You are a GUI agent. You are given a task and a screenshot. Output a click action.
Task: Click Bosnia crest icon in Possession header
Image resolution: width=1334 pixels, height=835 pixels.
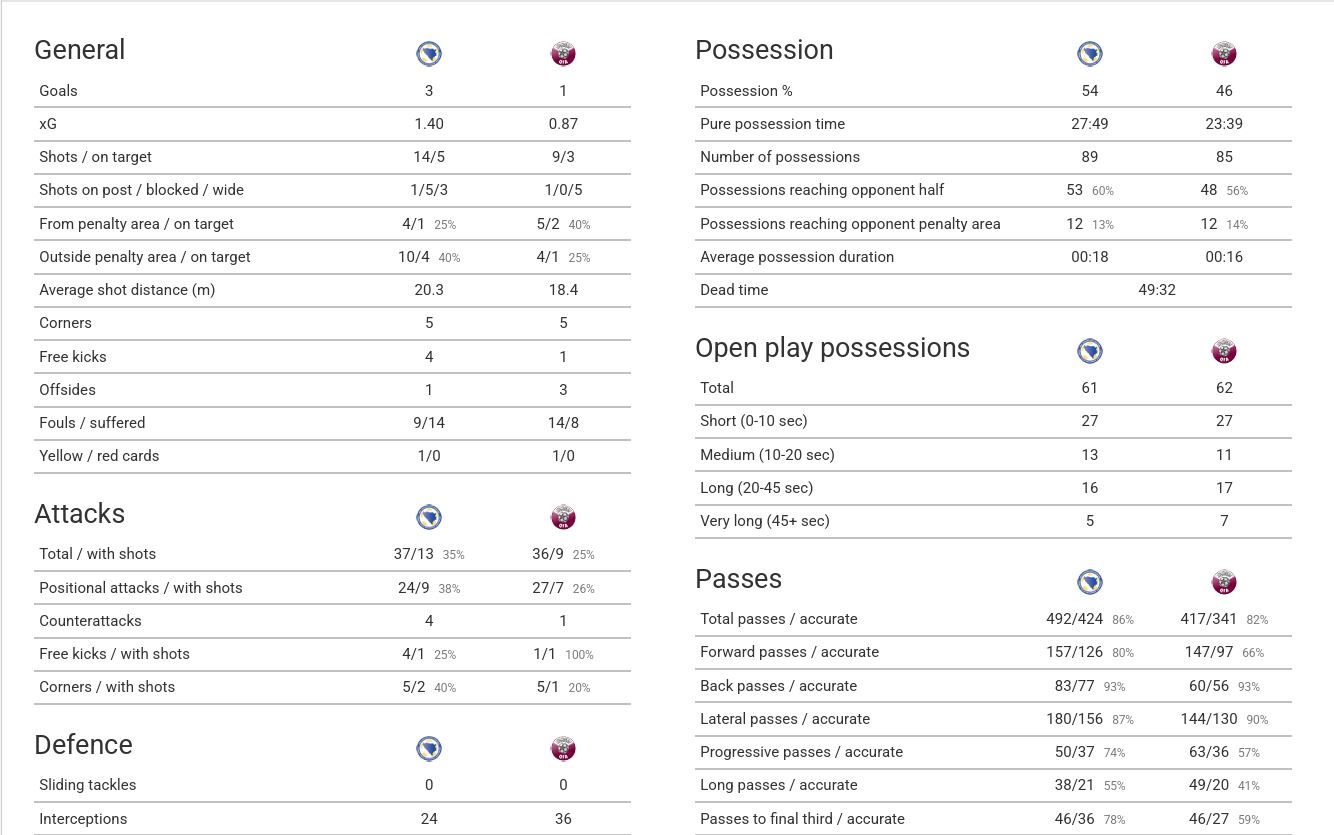coord(1090,53)
